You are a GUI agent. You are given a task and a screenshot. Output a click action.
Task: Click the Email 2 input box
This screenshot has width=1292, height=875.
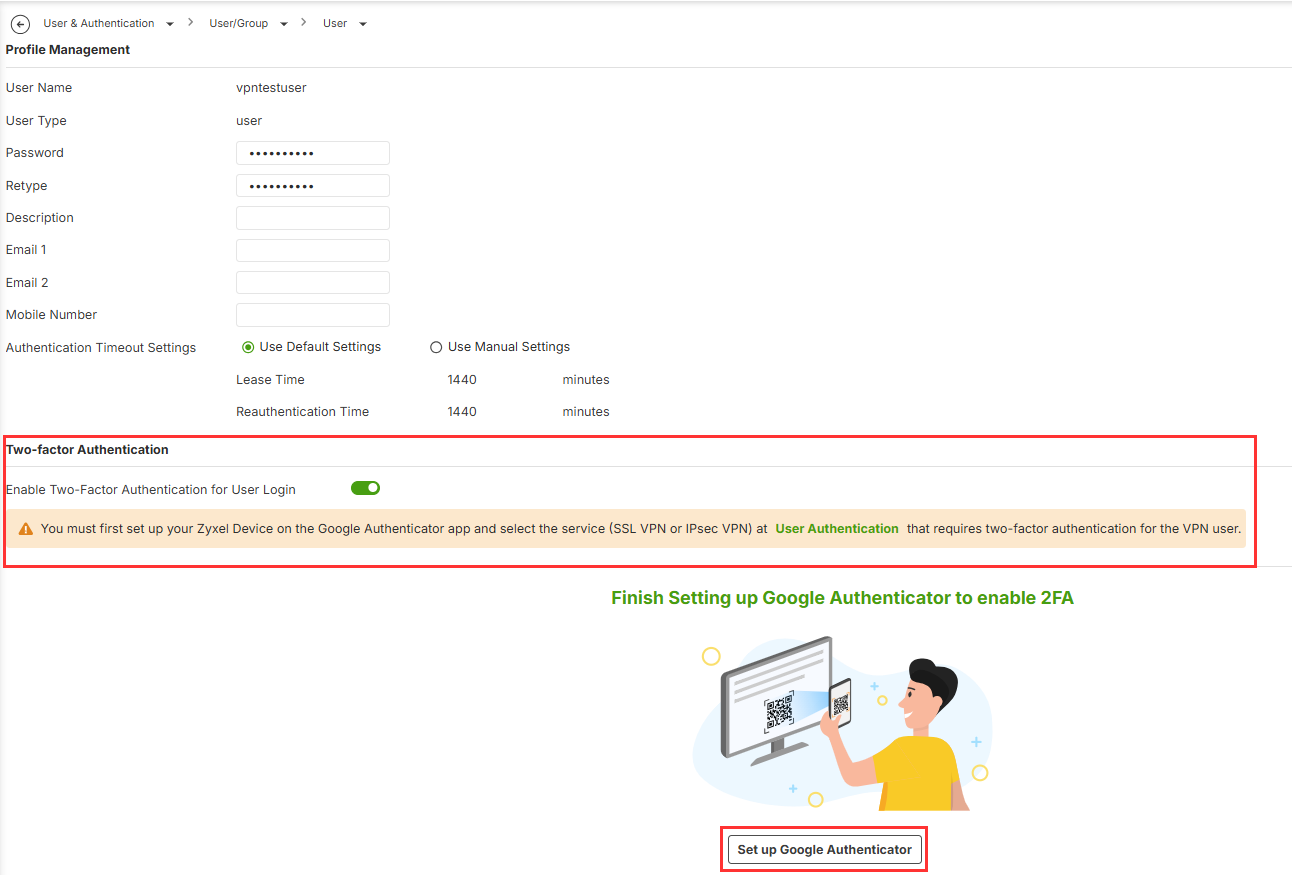313,282
